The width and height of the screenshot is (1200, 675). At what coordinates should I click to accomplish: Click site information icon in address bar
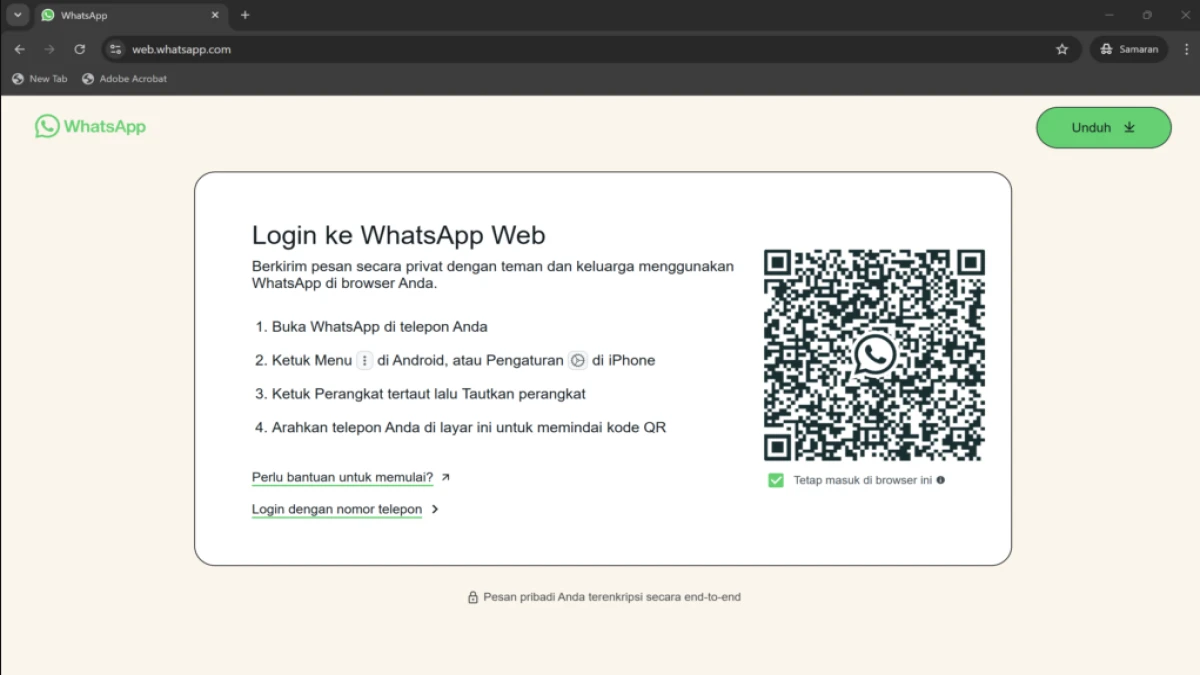[x=116, y=49]
